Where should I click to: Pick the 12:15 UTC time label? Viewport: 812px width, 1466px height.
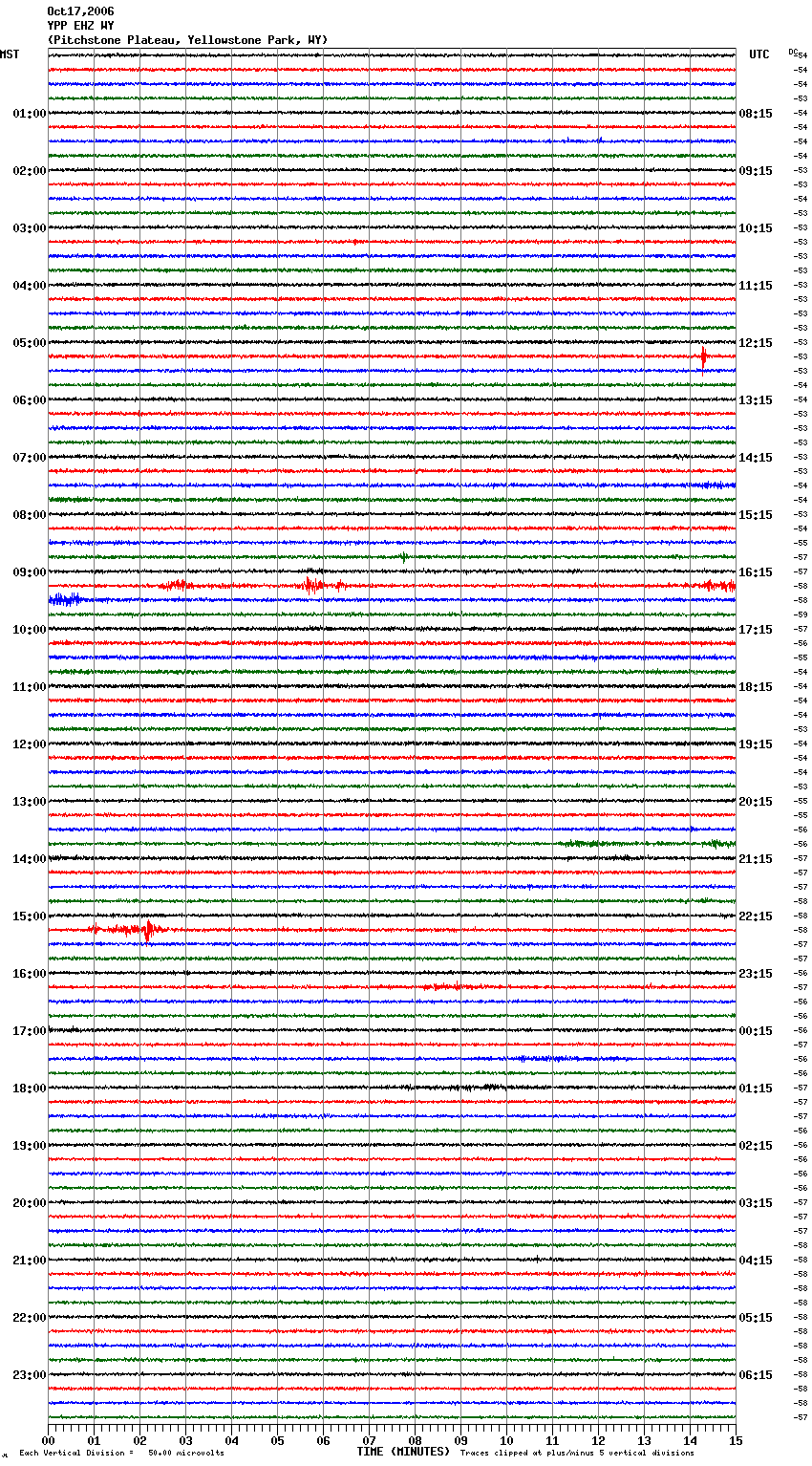[756, 343]
